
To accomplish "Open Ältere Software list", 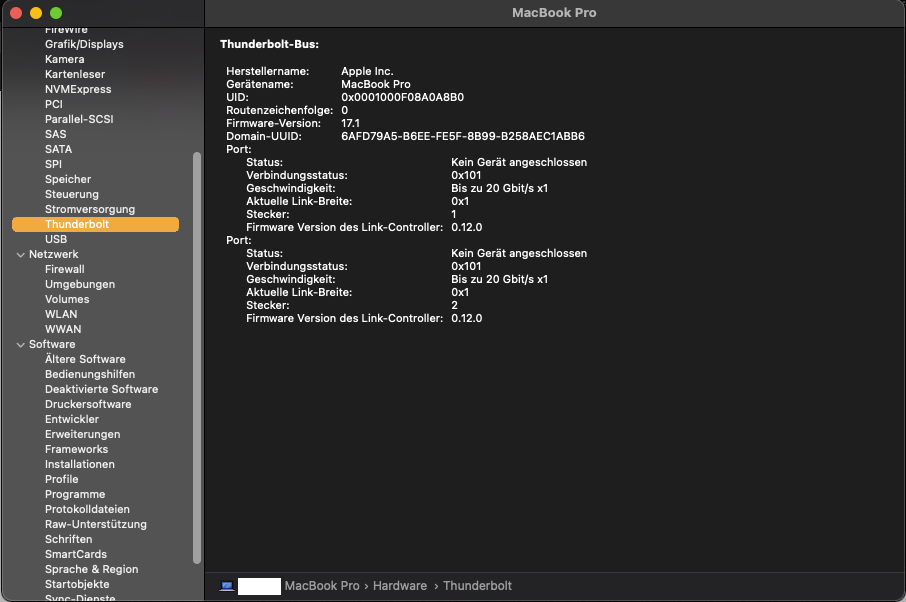I will (85, 360).
